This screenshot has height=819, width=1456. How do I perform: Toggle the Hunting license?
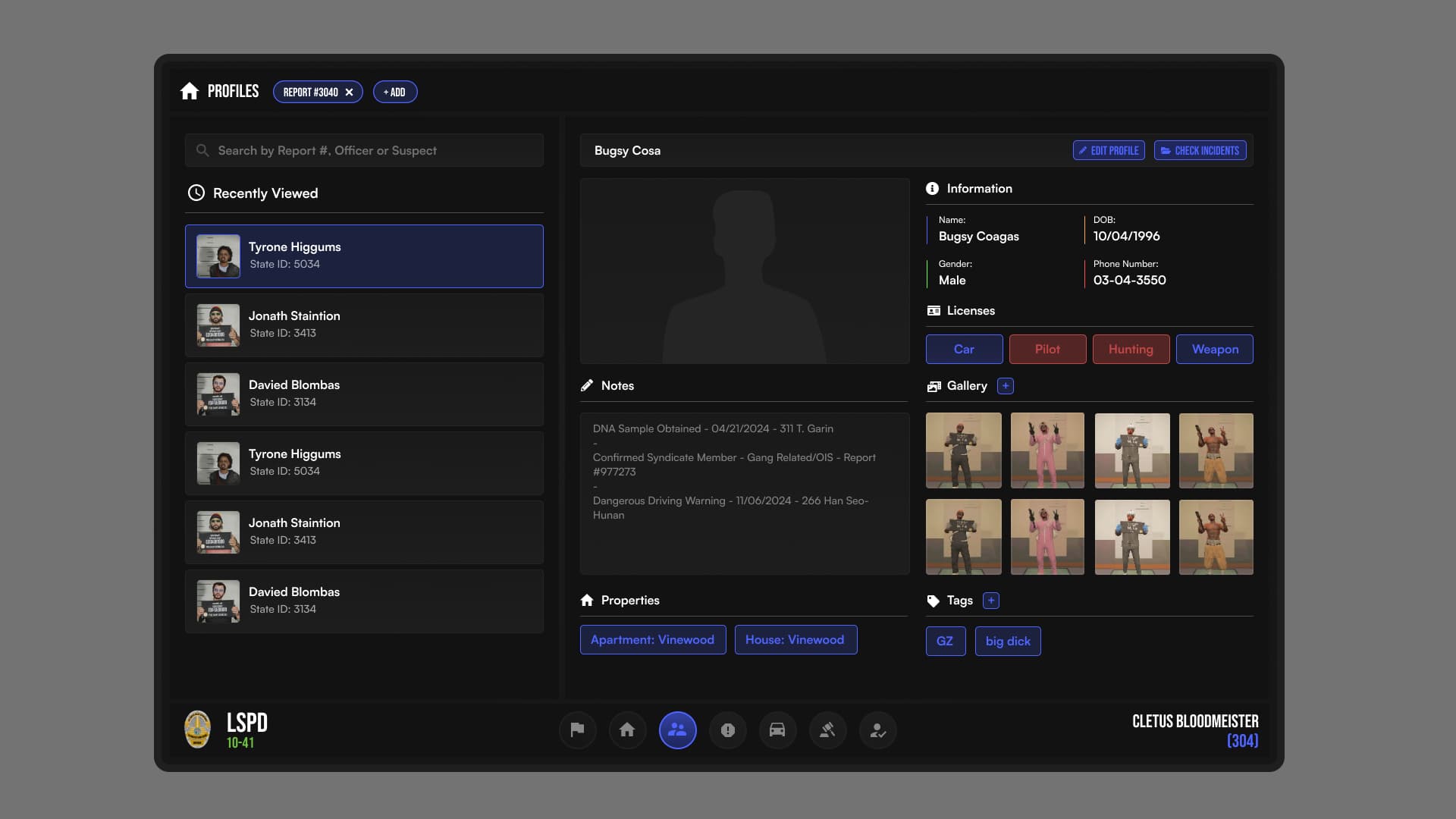pyautogui.click(x=1131, y=349)
